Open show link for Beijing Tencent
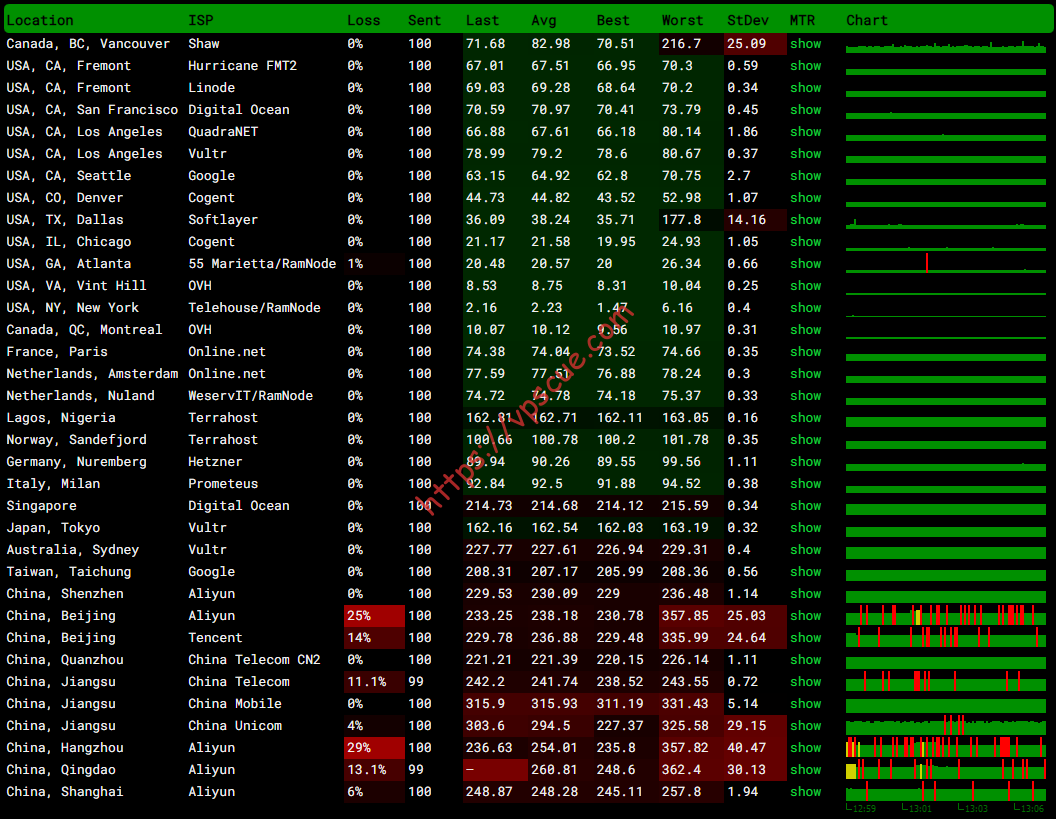 [805, 638]
